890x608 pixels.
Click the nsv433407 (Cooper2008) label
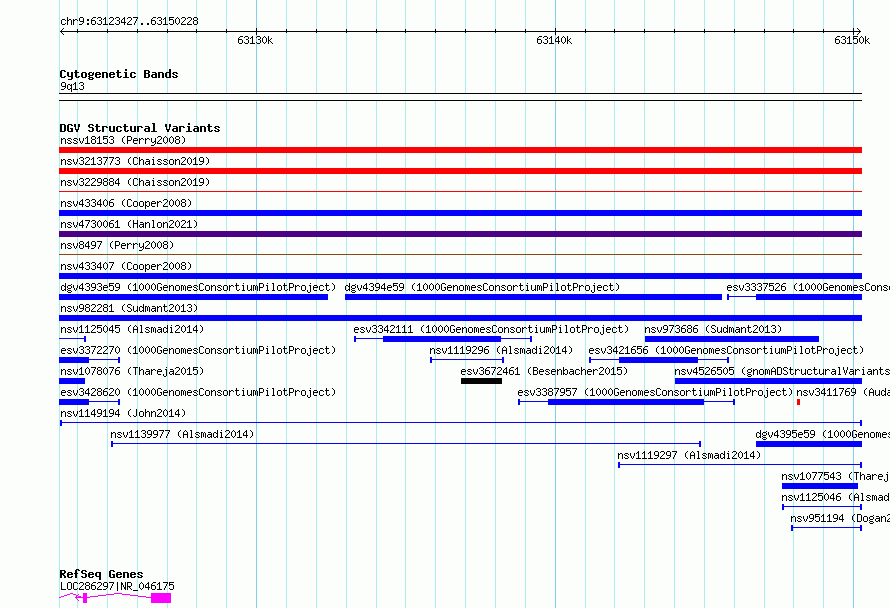(126, 266)
